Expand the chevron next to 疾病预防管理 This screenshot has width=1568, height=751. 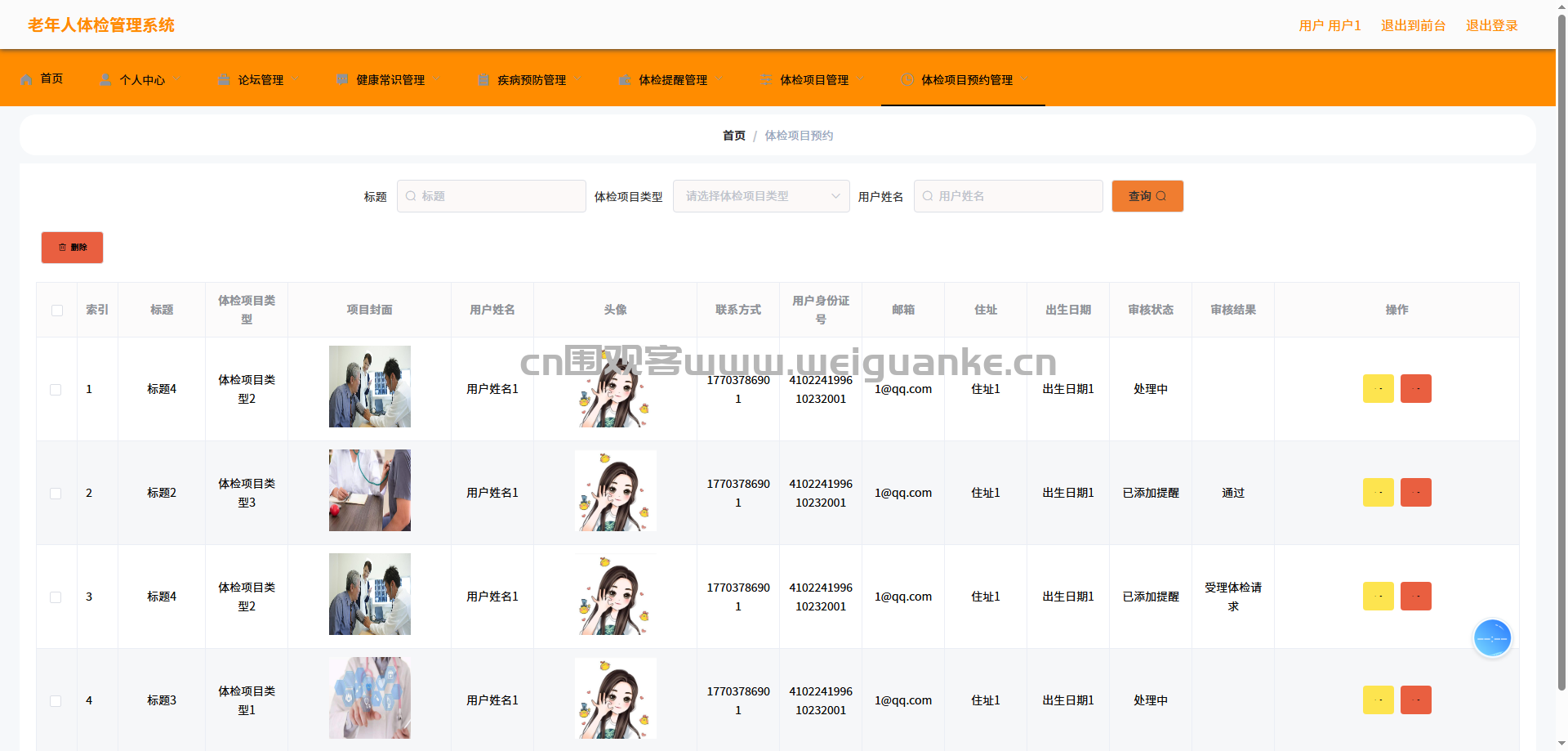point(577,79)
